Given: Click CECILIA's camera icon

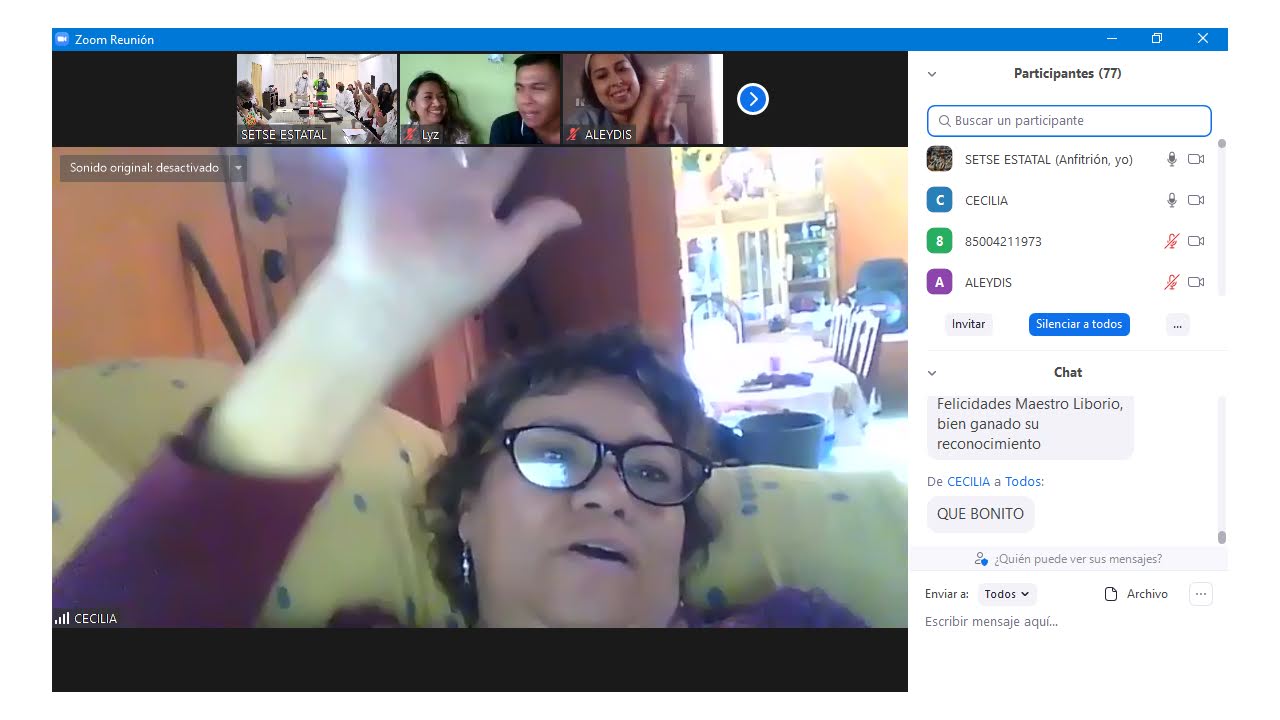Looking at the screenshot, I should click(1196, 200).
